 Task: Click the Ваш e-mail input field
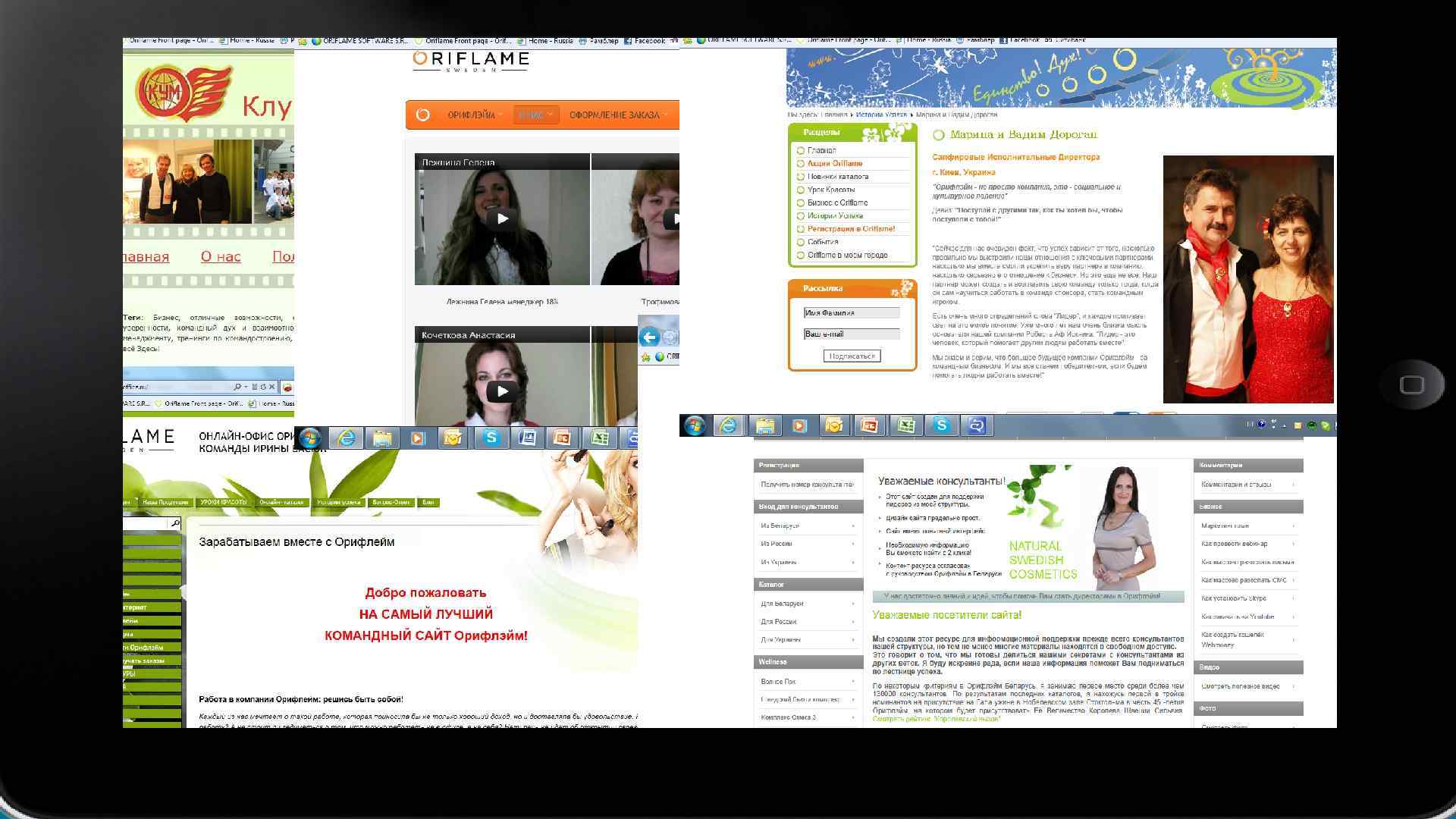coord(852,334)
